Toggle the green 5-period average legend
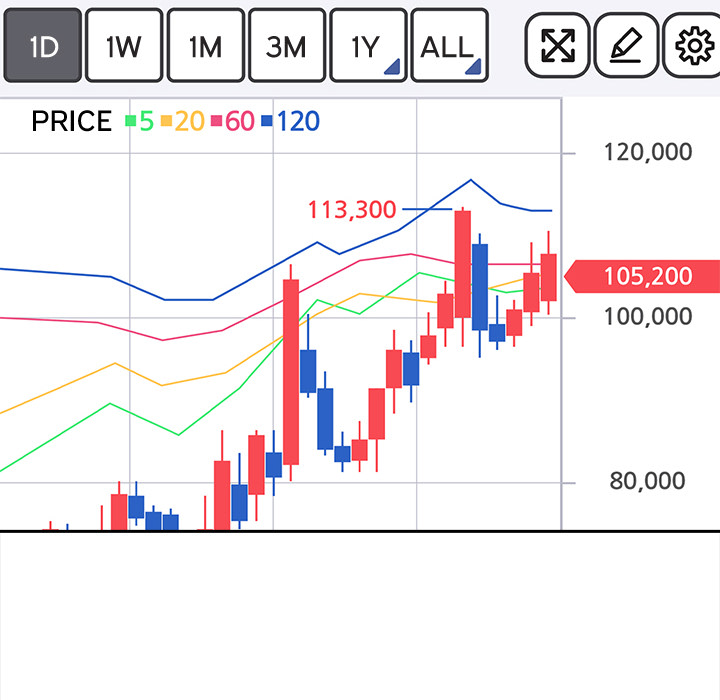Viewport: 720px width, 700px height. click(139, 122)
